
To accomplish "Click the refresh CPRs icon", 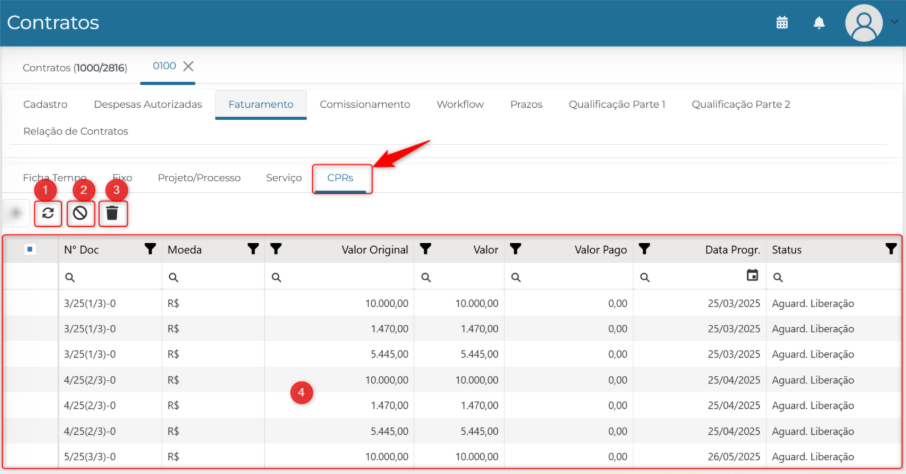I will (48, 213).
